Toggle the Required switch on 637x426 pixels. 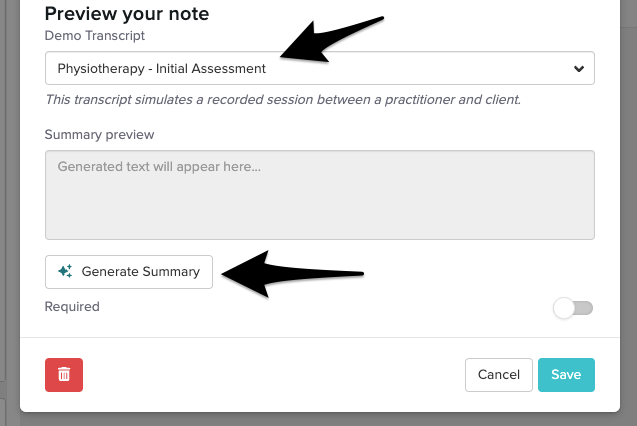click(574, 308)
